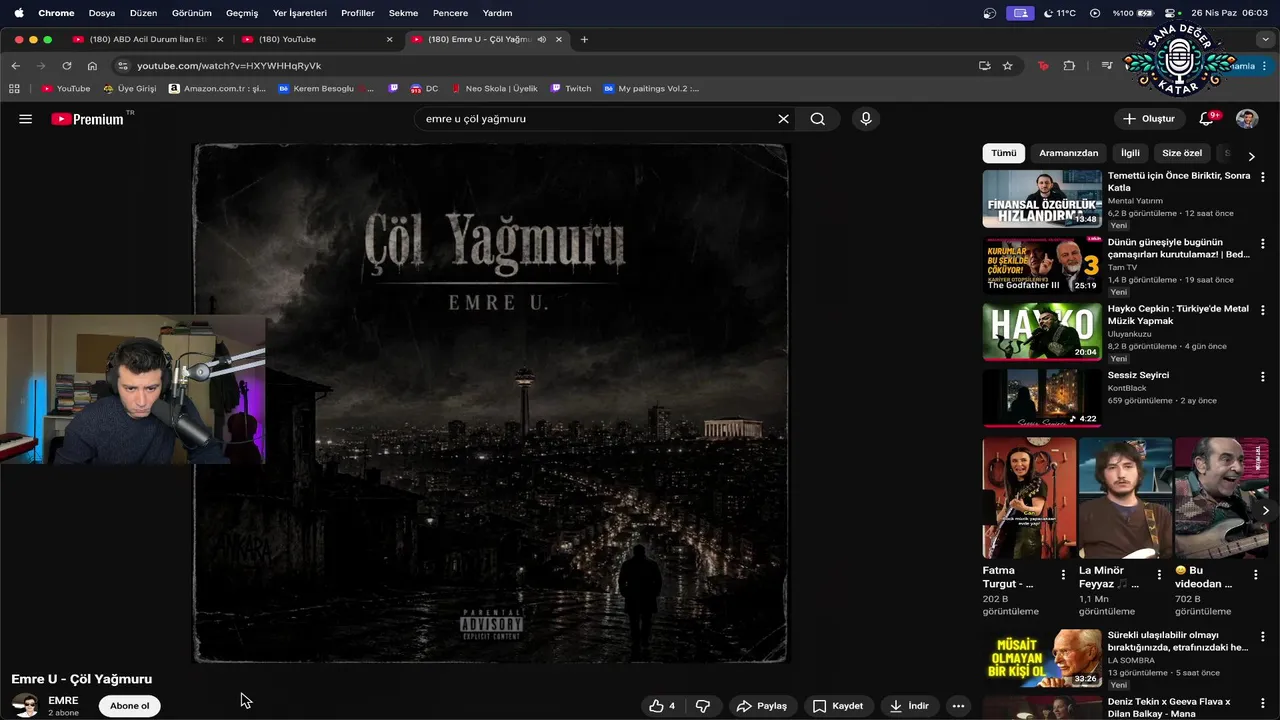Open Mental Yatırım channel name
Viewport: 1280px width, 720px height.
(1135, 201)
